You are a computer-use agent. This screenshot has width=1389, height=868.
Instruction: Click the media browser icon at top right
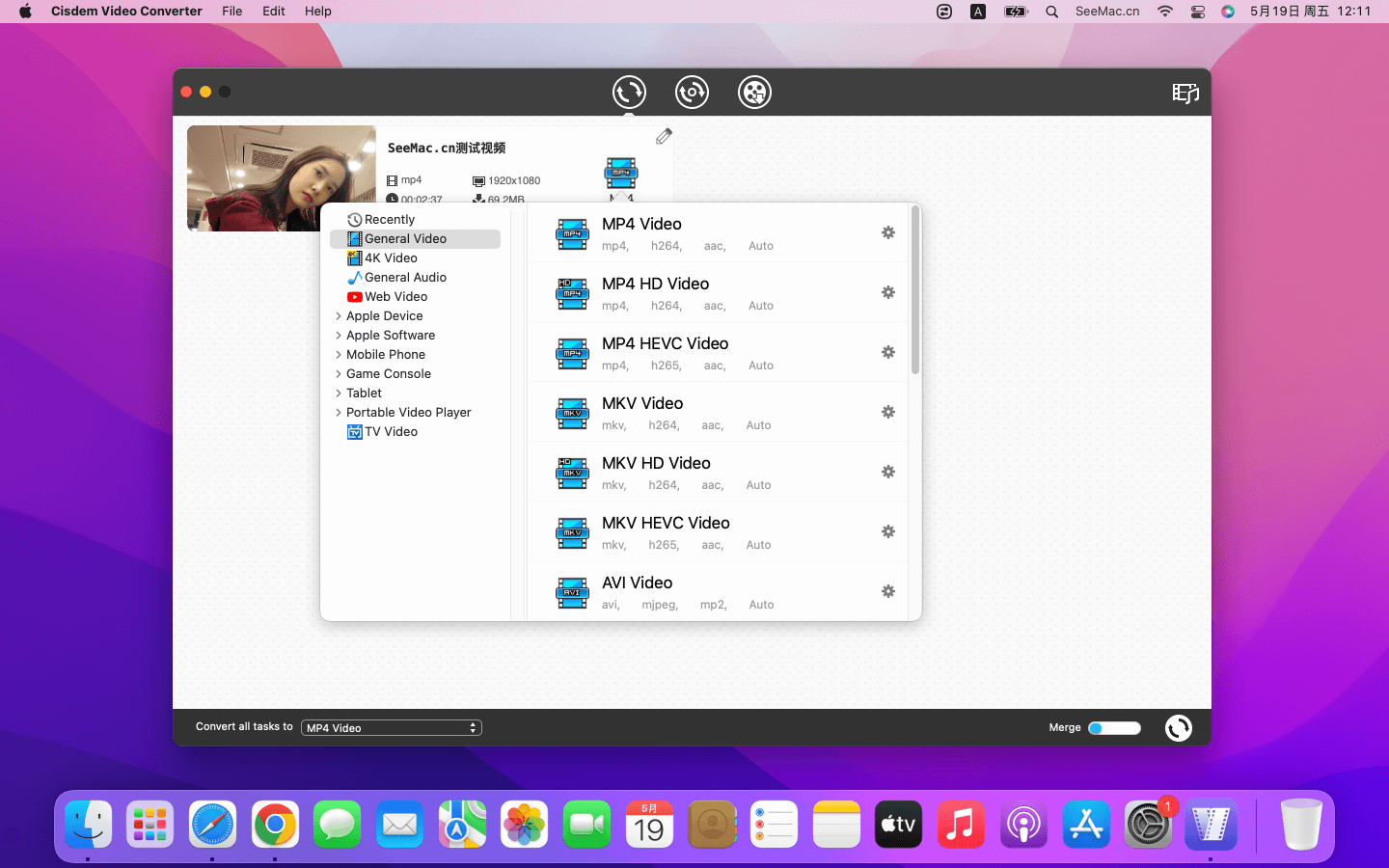point(1185,93)
